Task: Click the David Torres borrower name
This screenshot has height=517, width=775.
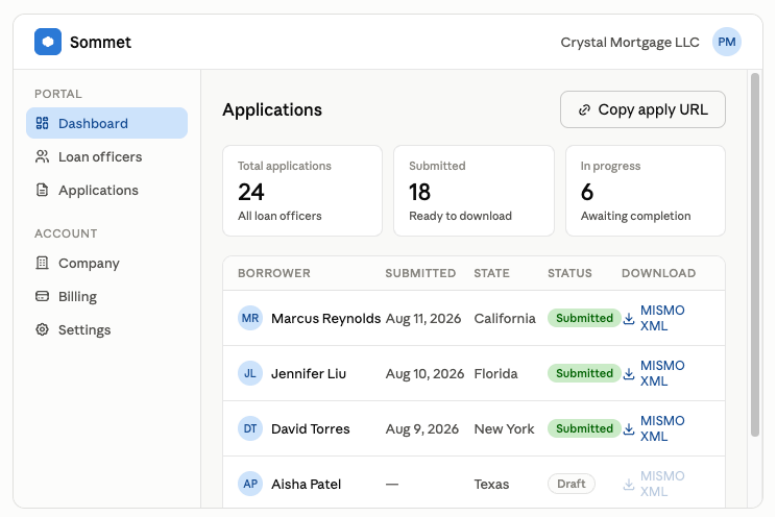Action: coord(310,429)
